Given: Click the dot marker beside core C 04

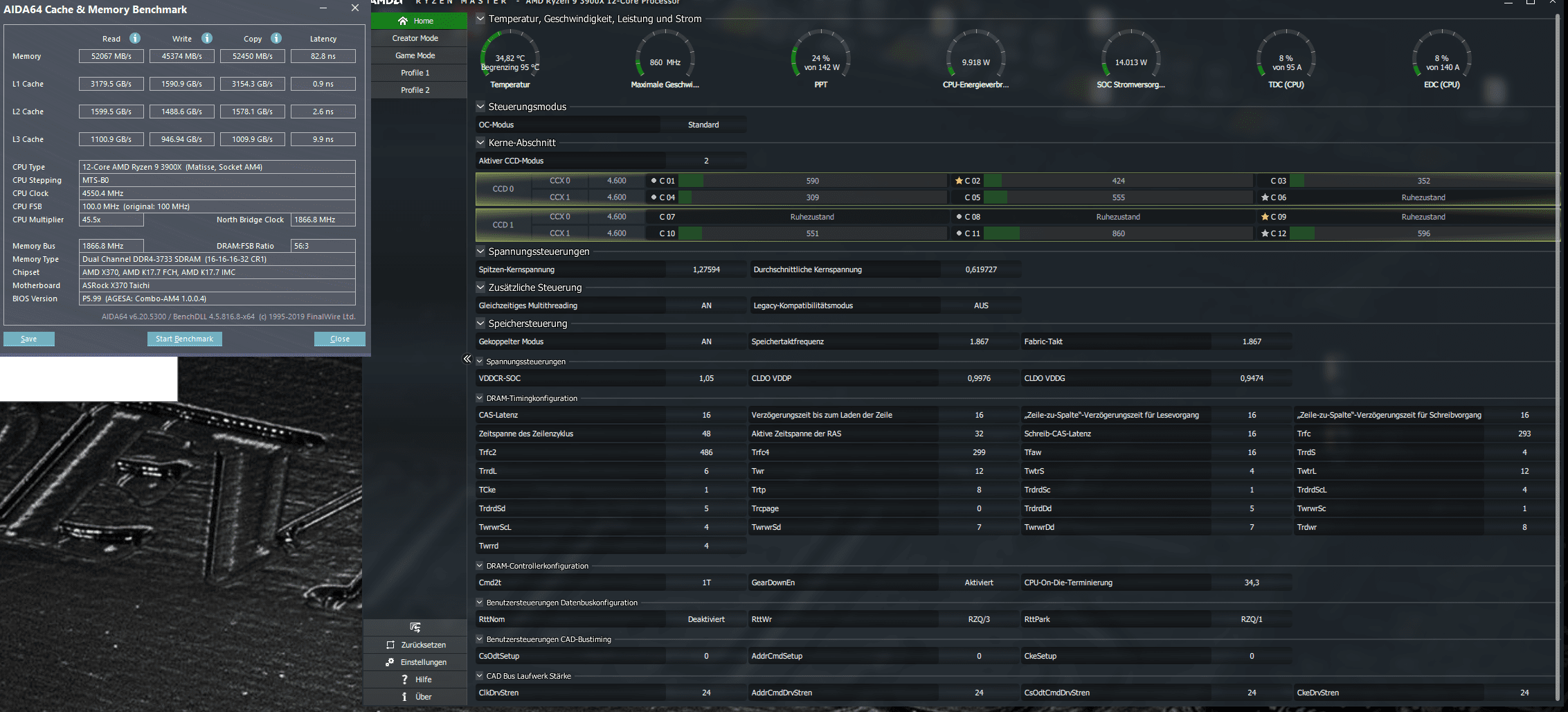Looking at the screenshot, I should coord(654,197).
